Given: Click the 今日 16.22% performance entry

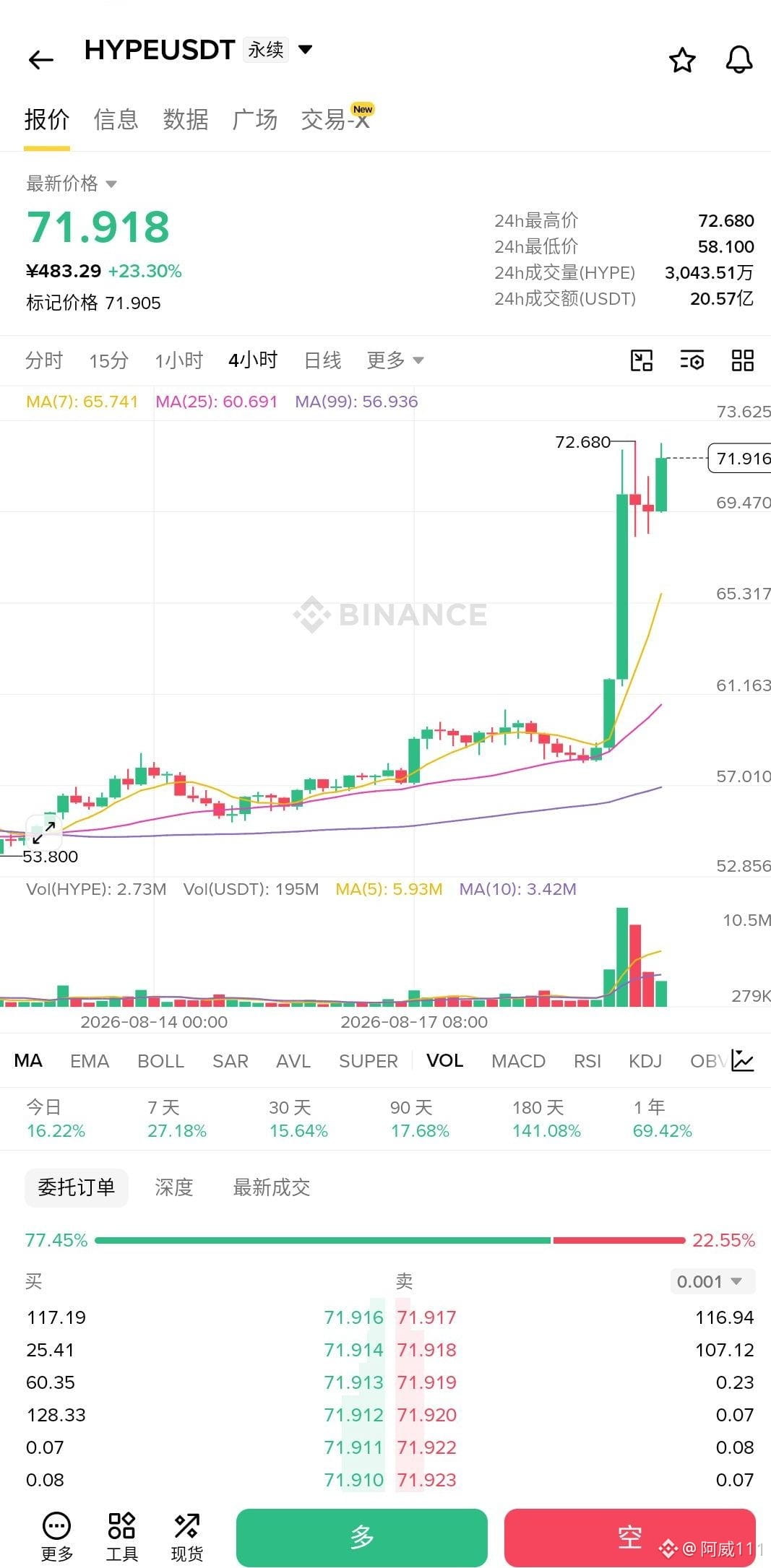Looking at the screenshot, I should point(56,1119).
